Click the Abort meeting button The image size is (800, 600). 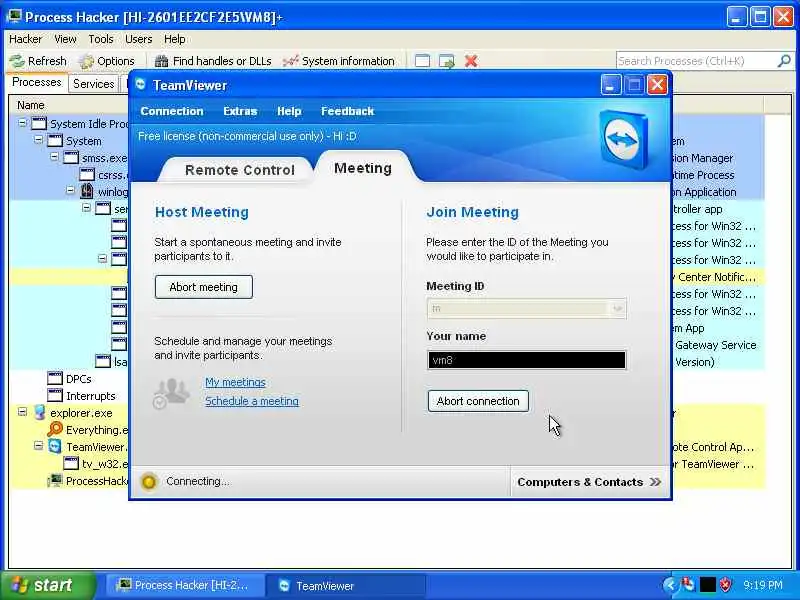(204, 287)
